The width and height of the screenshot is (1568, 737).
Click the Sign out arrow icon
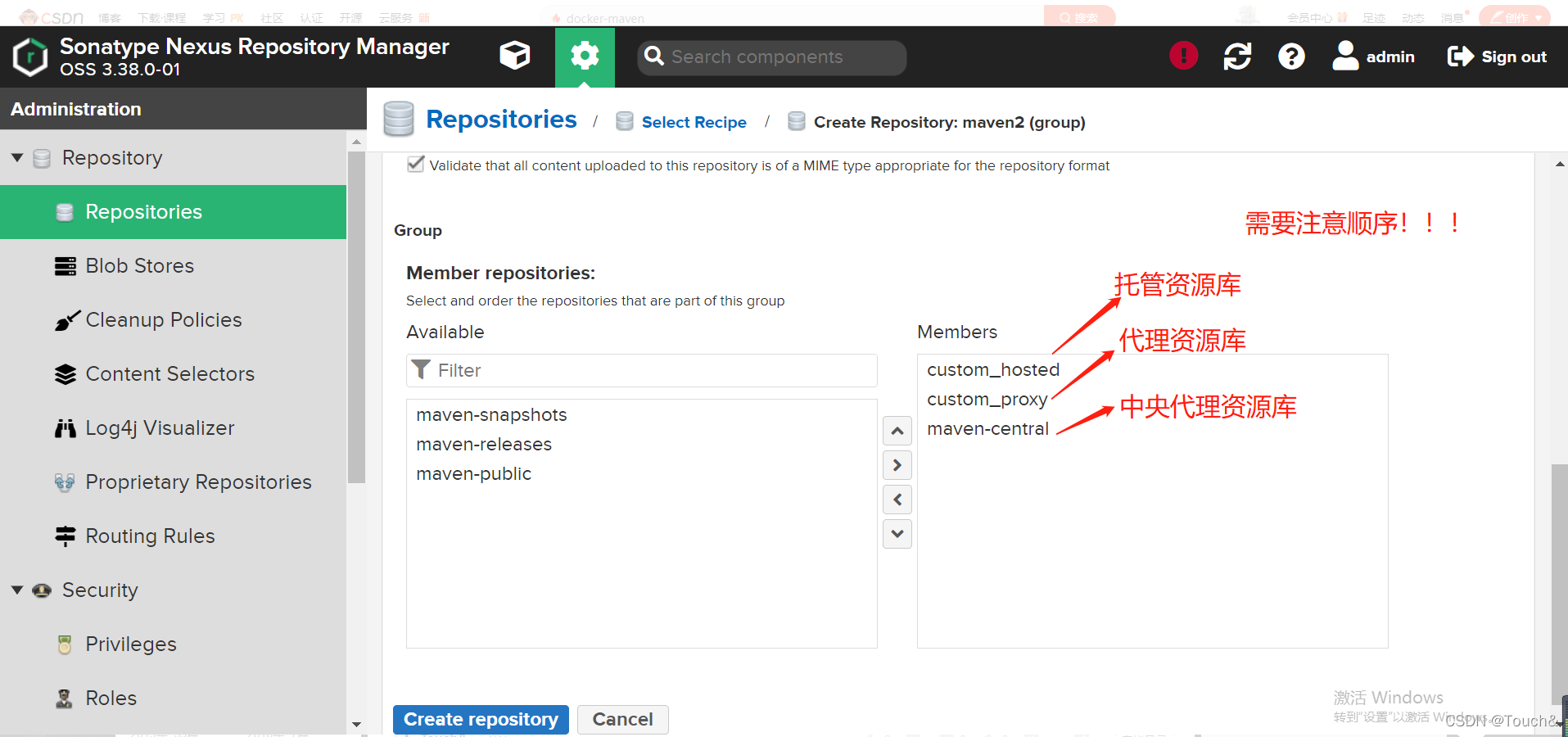point(1460,56)
